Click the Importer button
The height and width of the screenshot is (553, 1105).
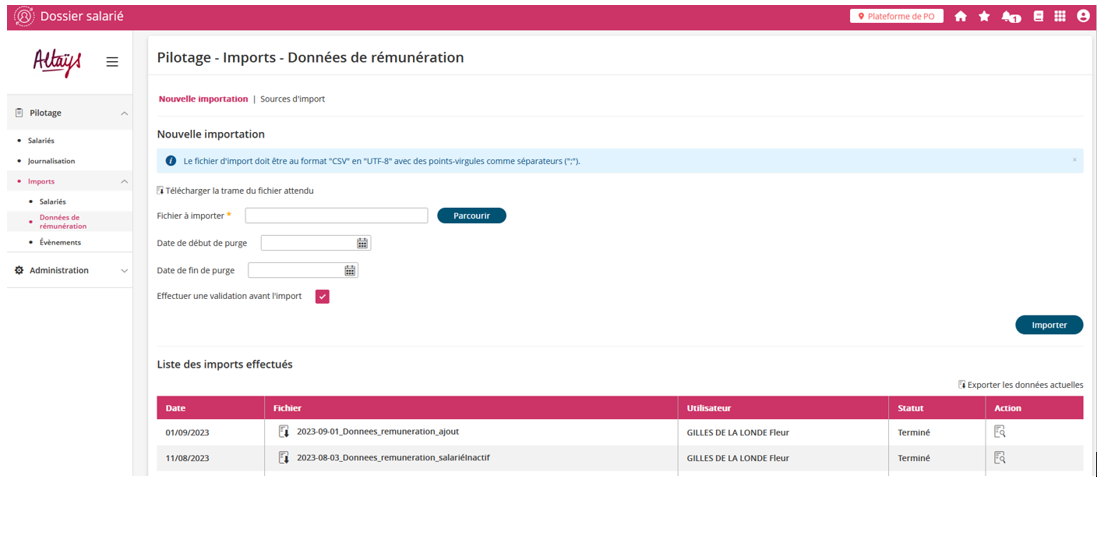click(x=1048, y=325)
